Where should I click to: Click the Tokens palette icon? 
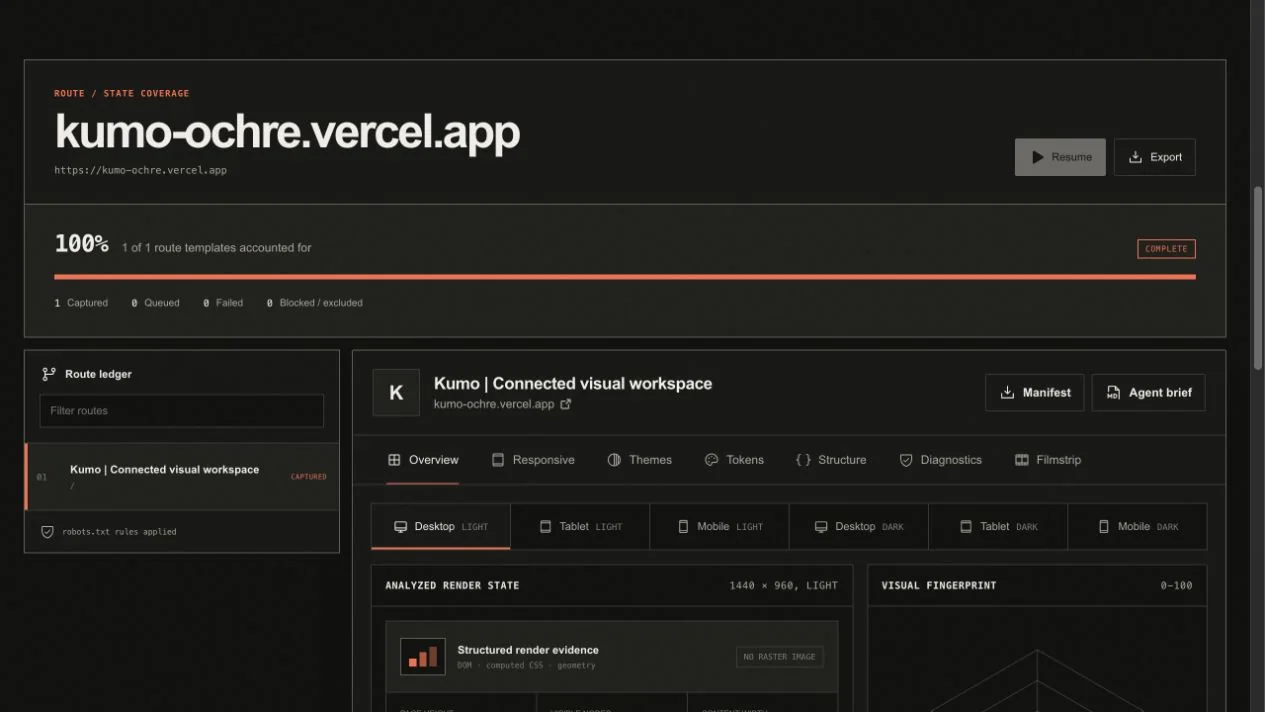[x=712, y=460]
